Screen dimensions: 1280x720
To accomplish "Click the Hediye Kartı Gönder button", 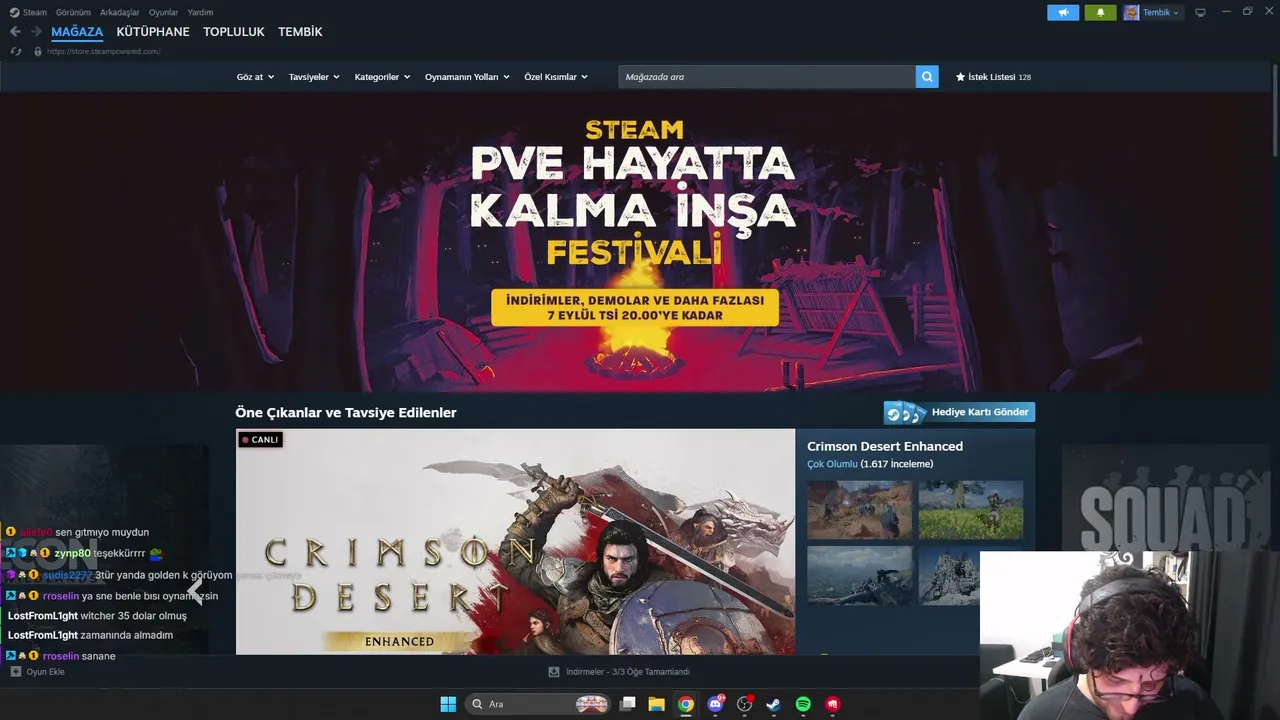I will pyautogui.click(x=959, y=412).
